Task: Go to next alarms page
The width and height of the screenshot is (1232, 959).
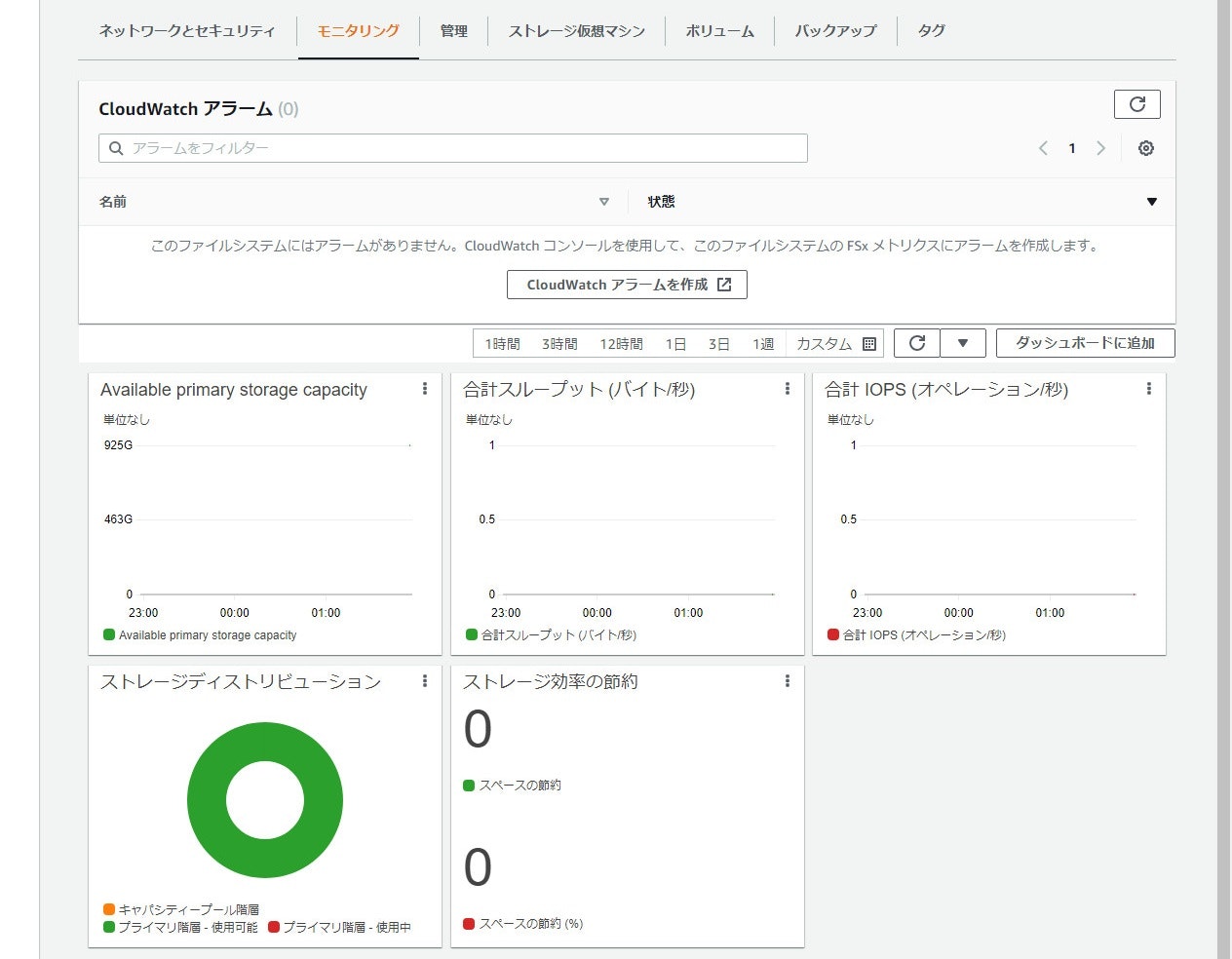Action: click(1101, 148)
